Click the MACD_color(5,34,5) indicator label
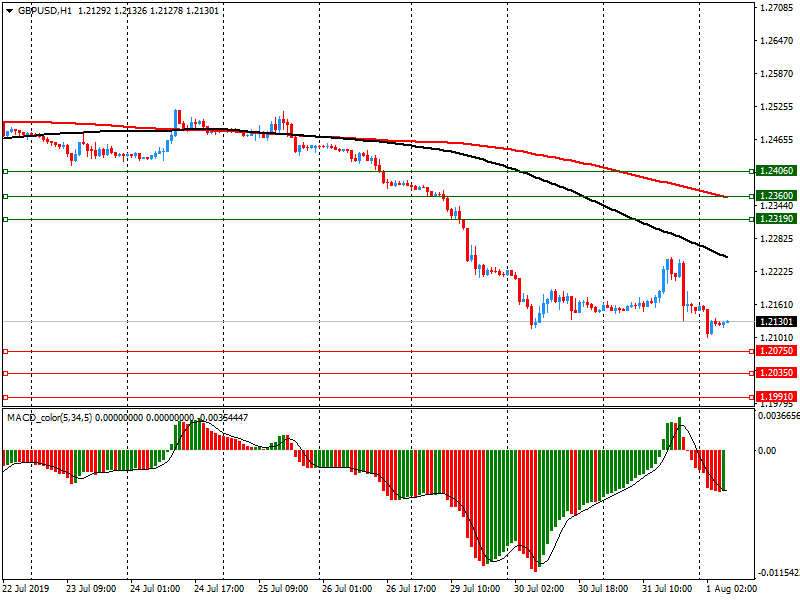 (49, 418)
